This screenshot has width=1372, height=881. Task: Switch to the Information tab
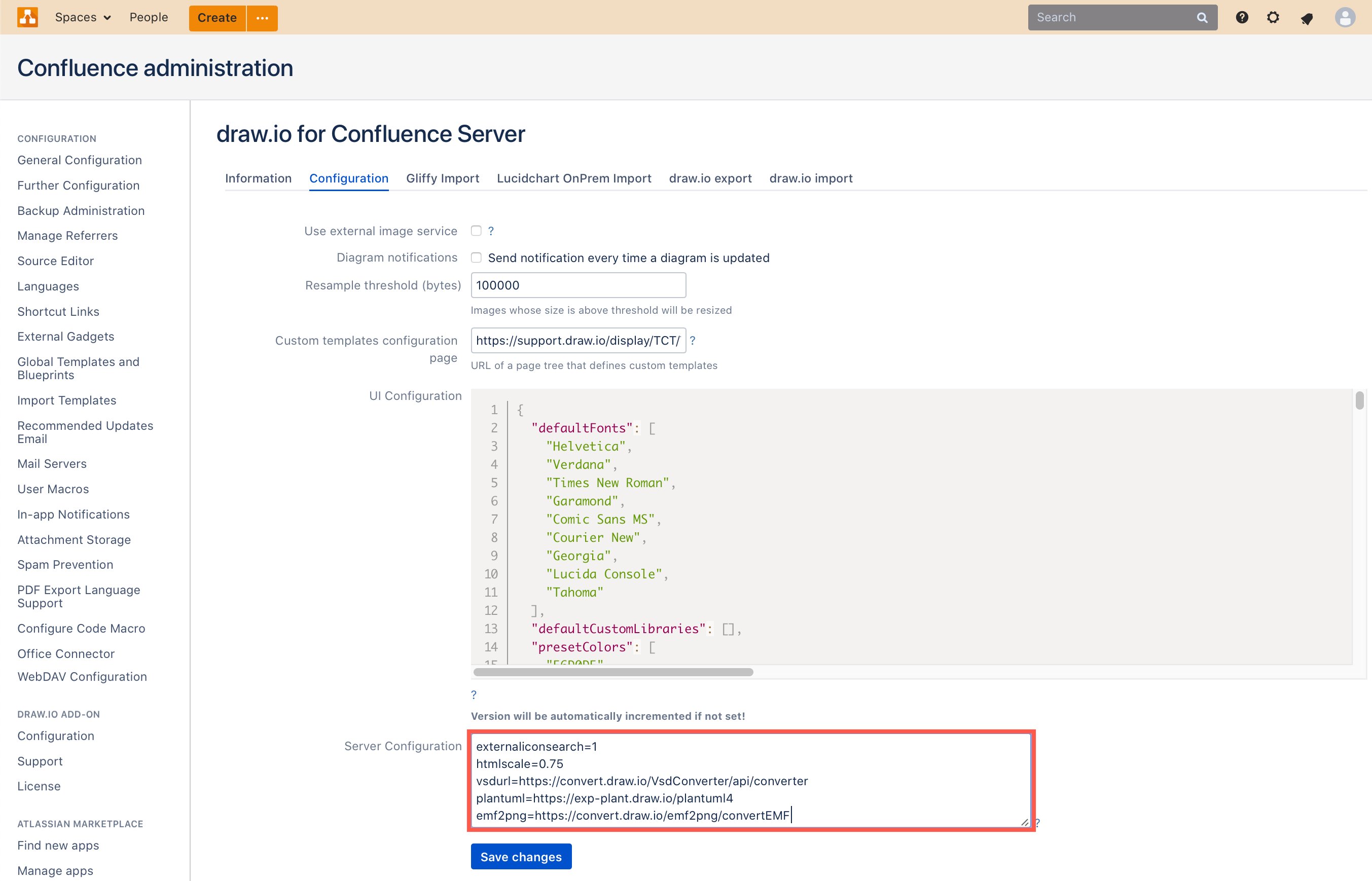[x=259, y=178]
